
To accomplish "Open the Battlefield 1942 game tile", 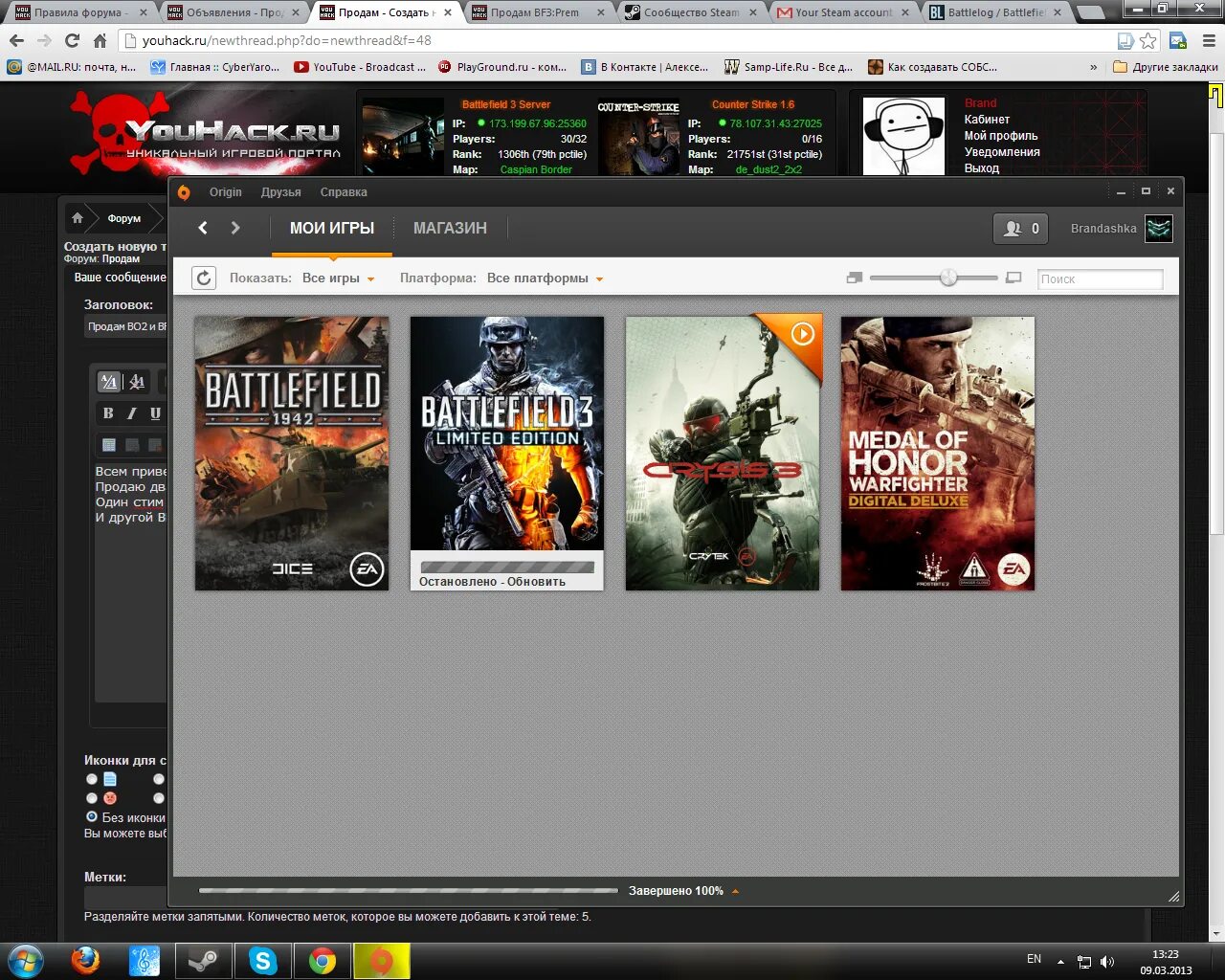I will (x=292, y=454).
